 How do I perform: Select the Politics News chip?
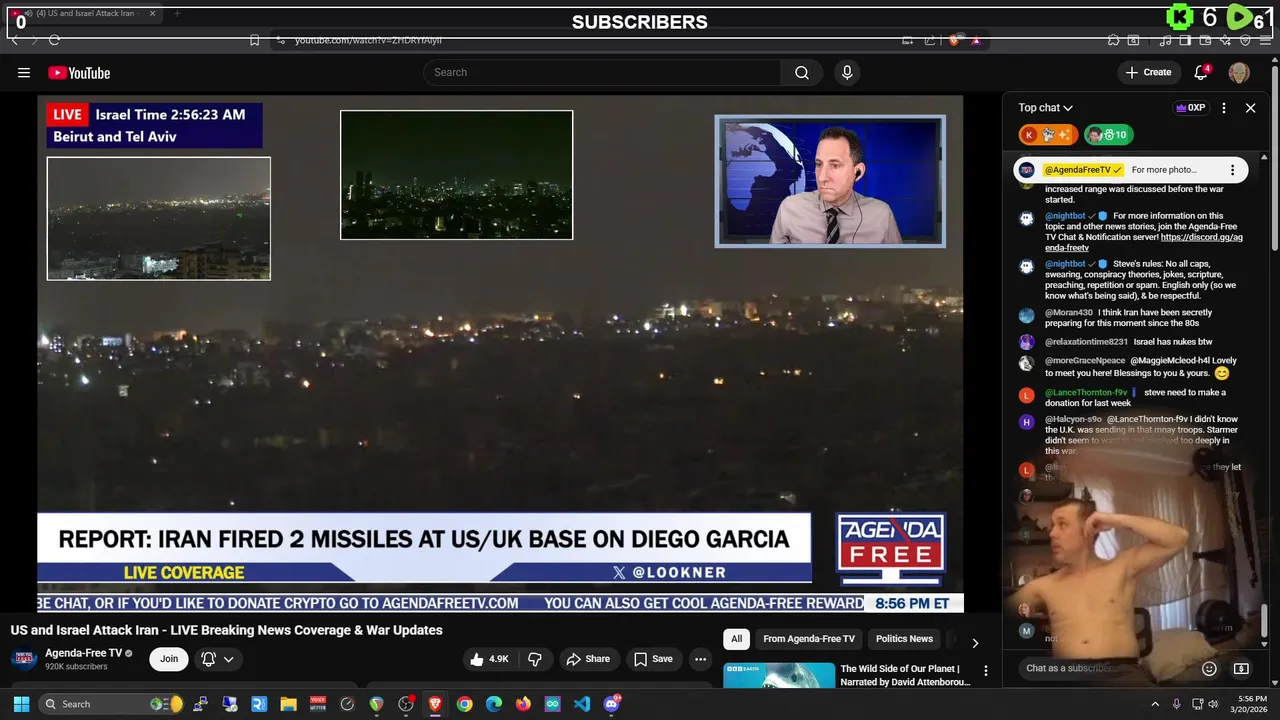[904, 639]
